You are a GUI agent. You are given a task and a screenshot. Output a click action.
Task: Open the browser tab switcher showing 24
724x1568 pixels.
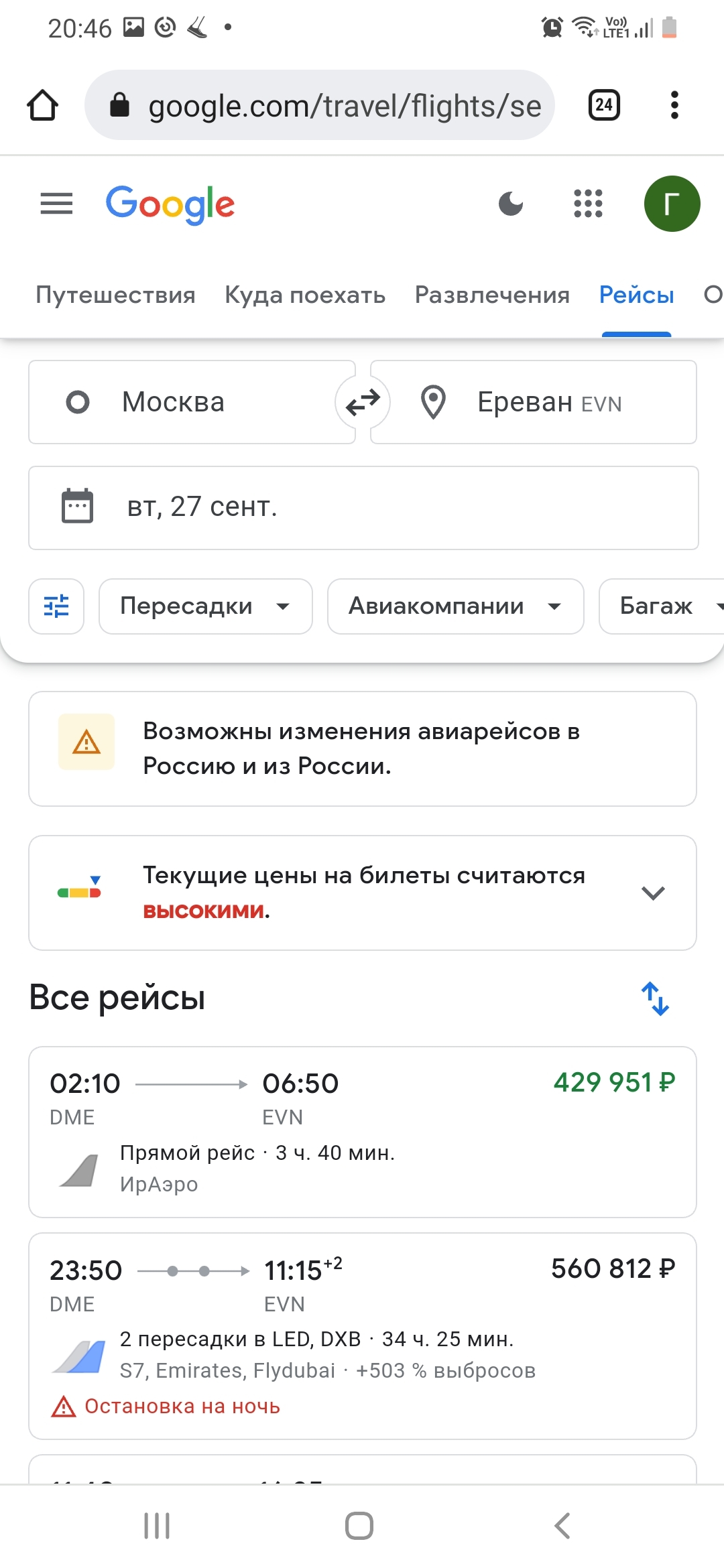click(x=604, y=105)
